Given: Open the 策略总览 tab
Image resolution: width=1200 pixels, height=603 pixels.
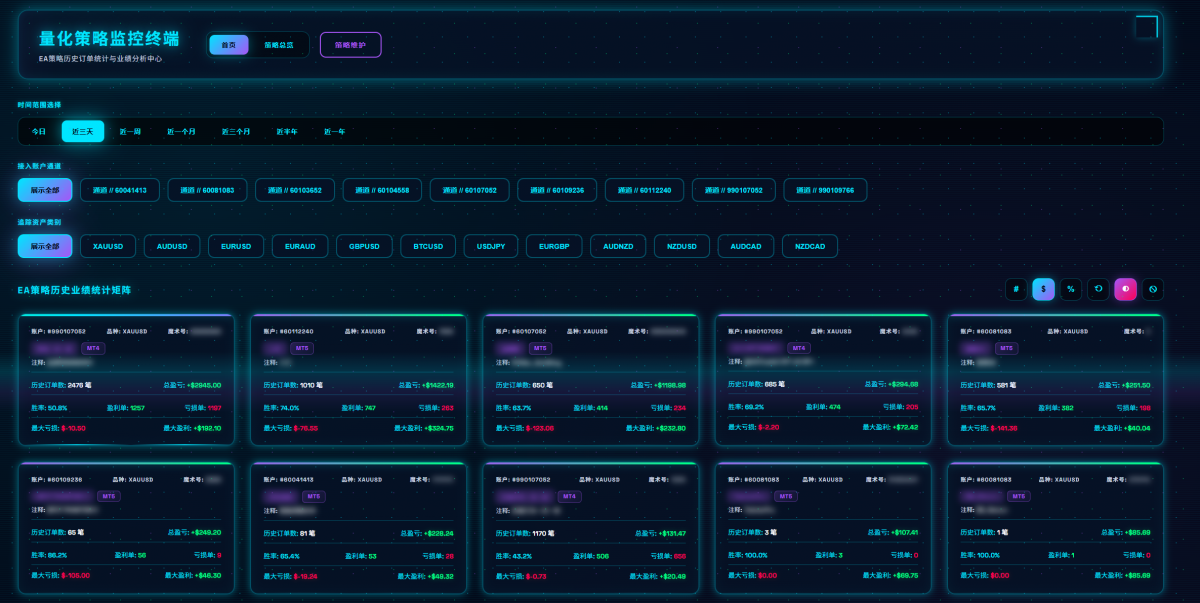Looking at the screenshot, I should coord(279,45).
